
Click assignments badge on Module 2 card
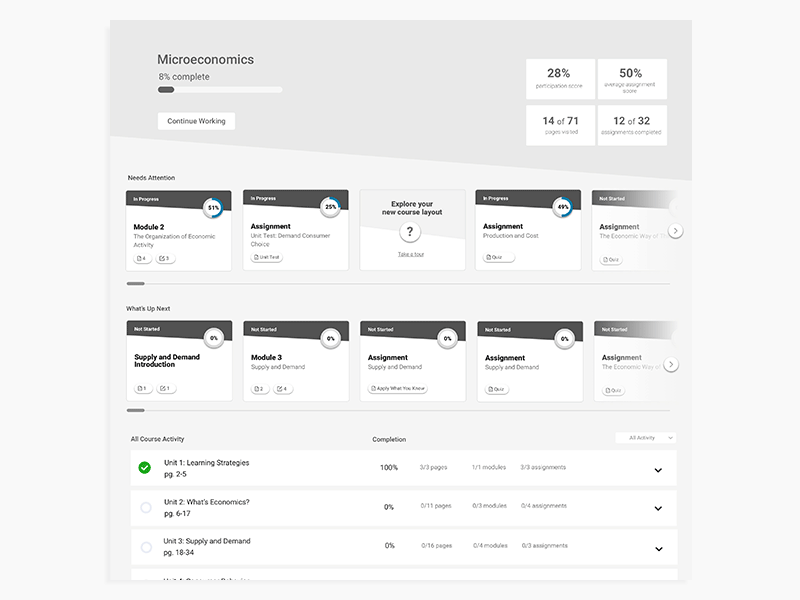[x=164, y=259]
